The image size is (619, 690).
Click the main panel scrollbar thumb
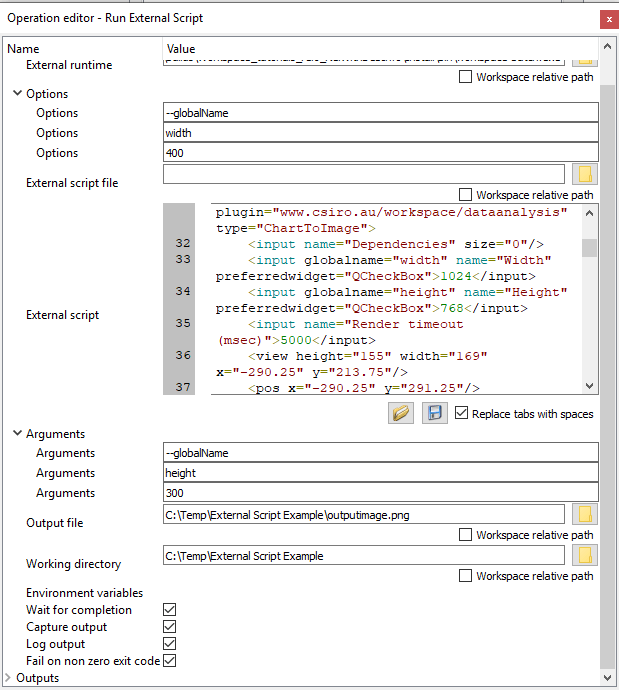click(x=608, y=377)
